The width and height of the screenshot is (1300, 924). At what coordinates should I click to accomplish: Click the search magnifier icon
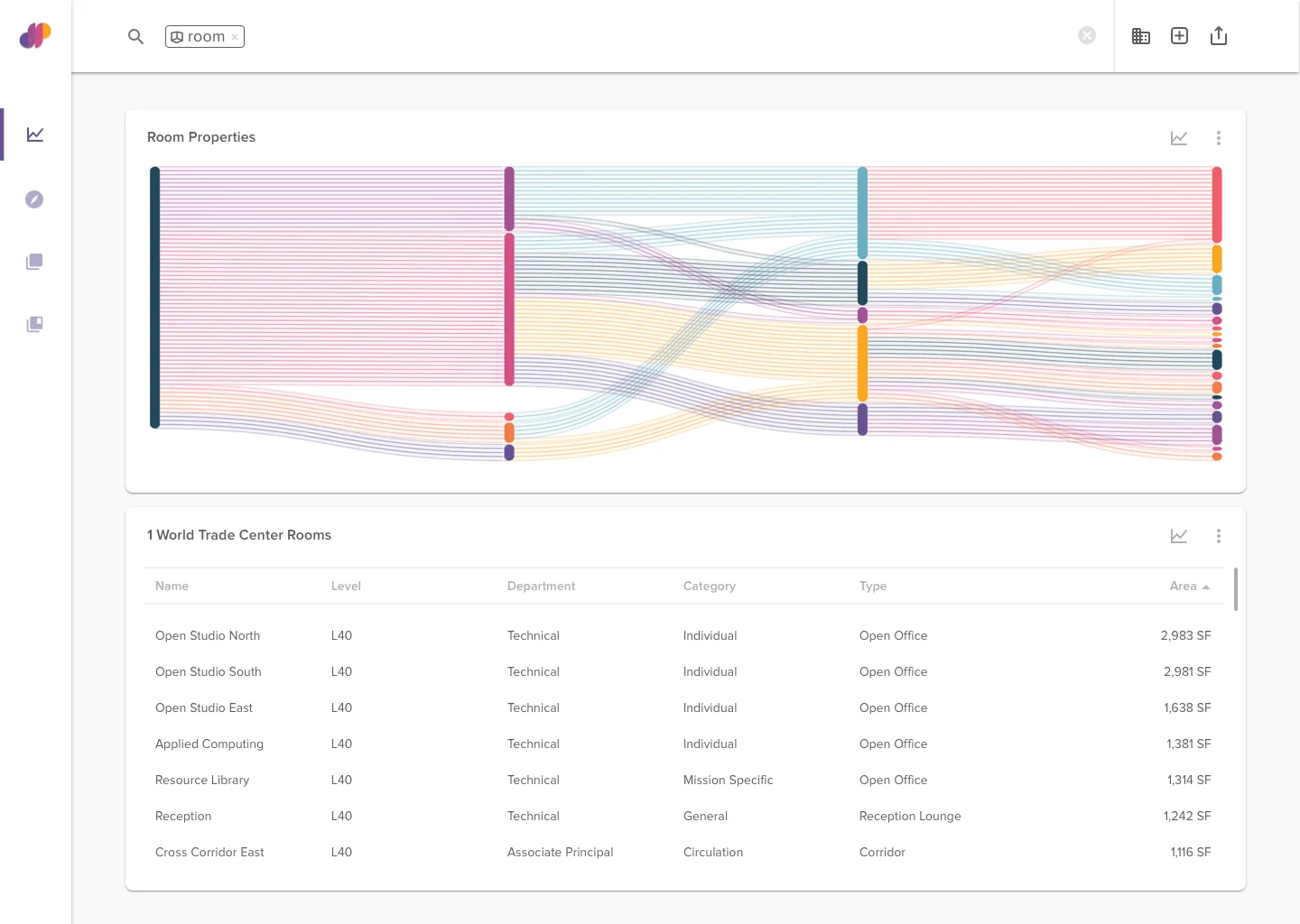tap(135, 37)
